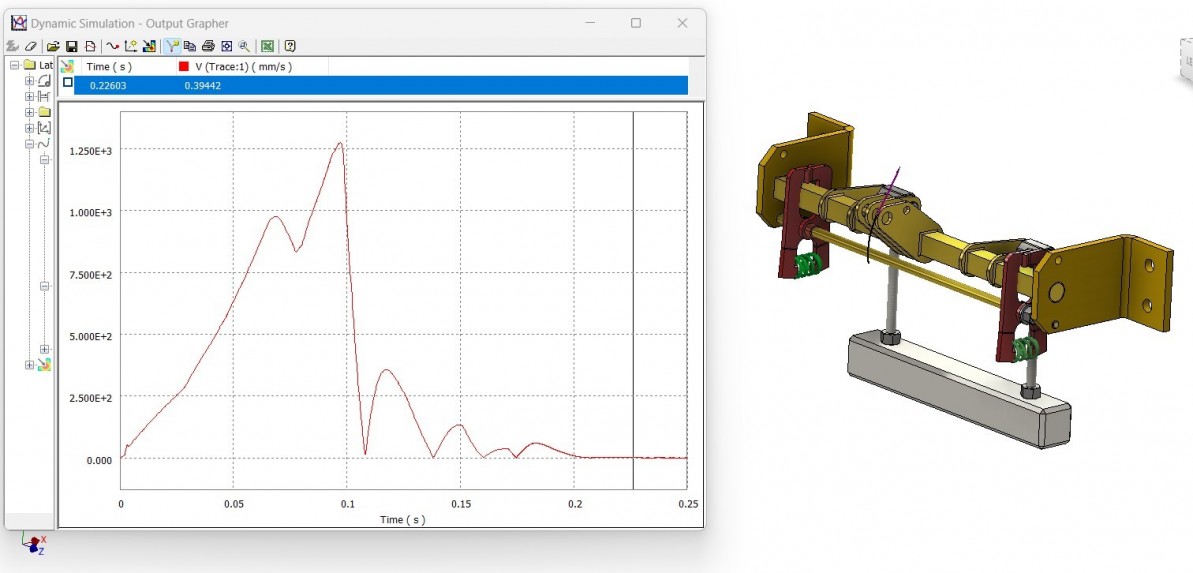Maximize the Output Grapher window
Screen dimensions: 1193x573
[x=636, y=23]
